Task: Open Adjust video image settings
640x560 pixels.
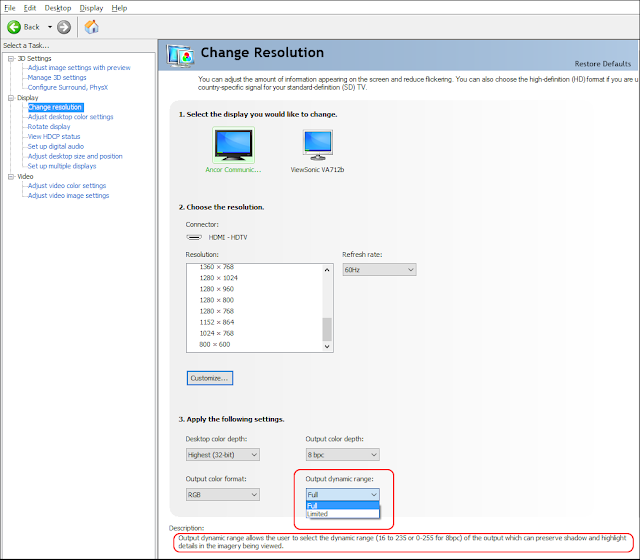Action: pos(68,196)
